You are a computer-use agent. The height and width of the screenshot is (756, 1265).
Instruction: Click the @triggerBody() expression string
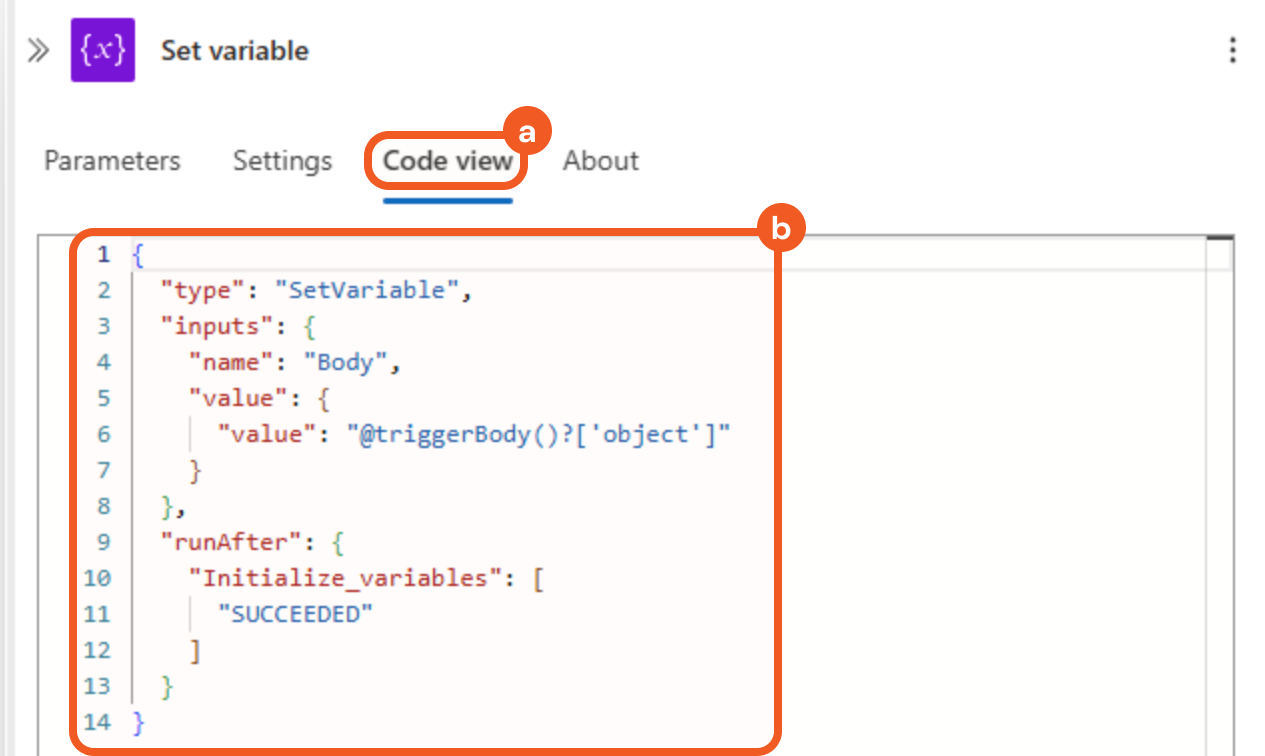(538, 434)
